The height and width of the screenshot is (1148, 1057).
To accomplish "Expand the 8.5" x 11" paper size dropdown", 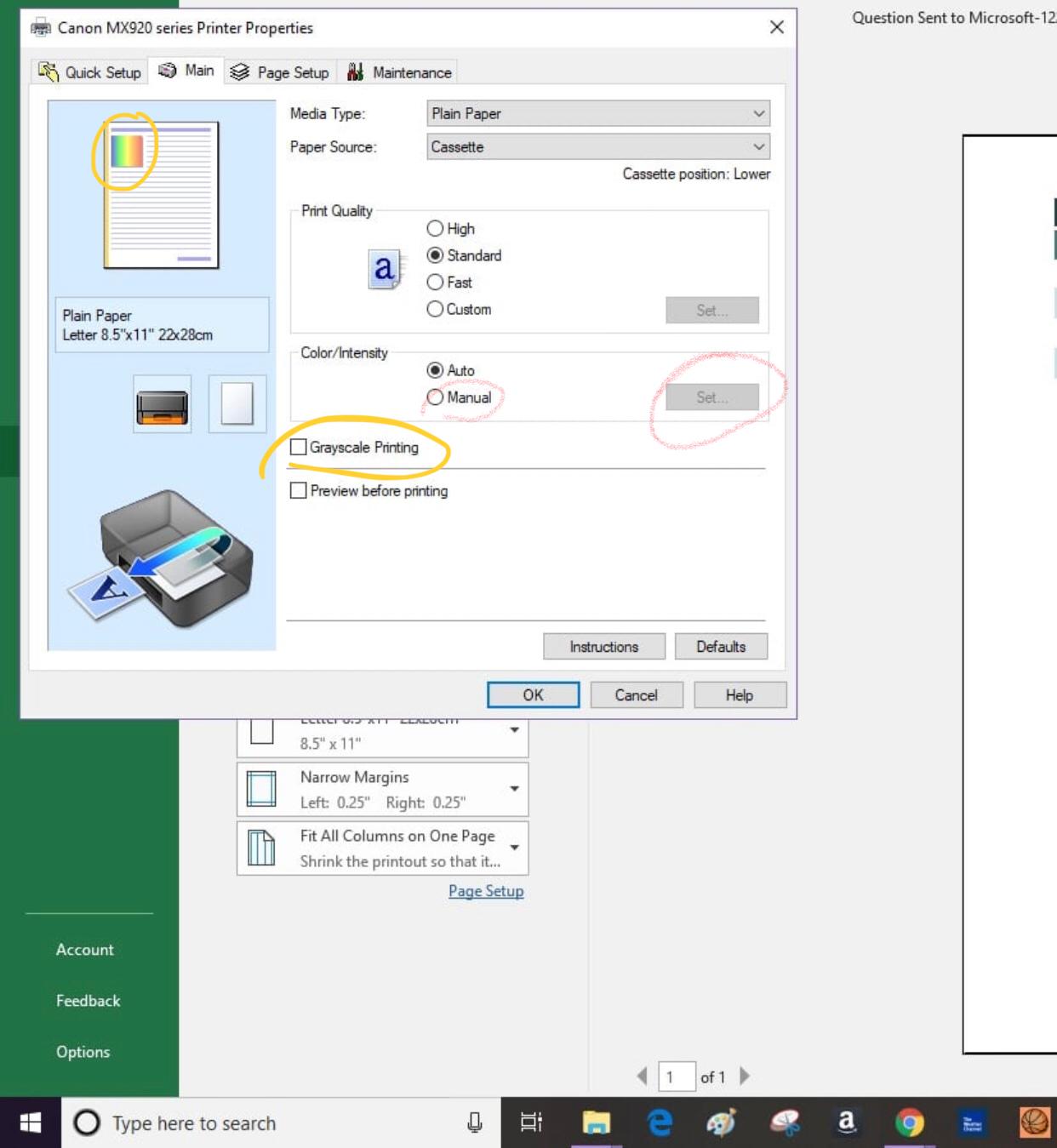I will click(x=514, y=730).
